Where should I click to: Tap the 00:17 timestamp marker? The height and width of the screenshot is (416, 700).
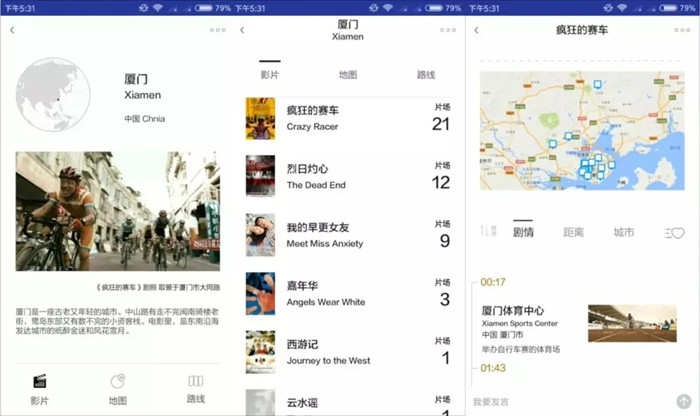pos(493,282)
